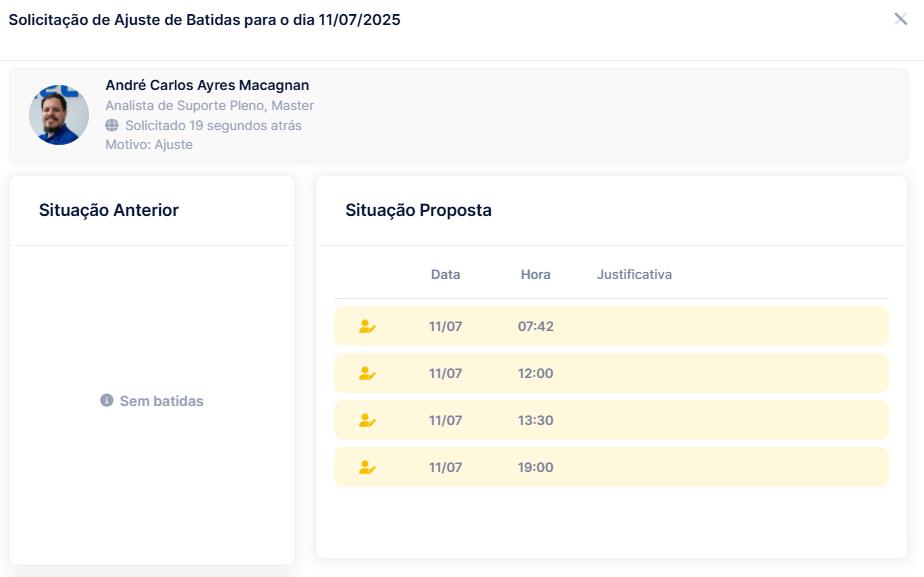
Task: Select the 12:00 punch time
Action: [536, 374]
